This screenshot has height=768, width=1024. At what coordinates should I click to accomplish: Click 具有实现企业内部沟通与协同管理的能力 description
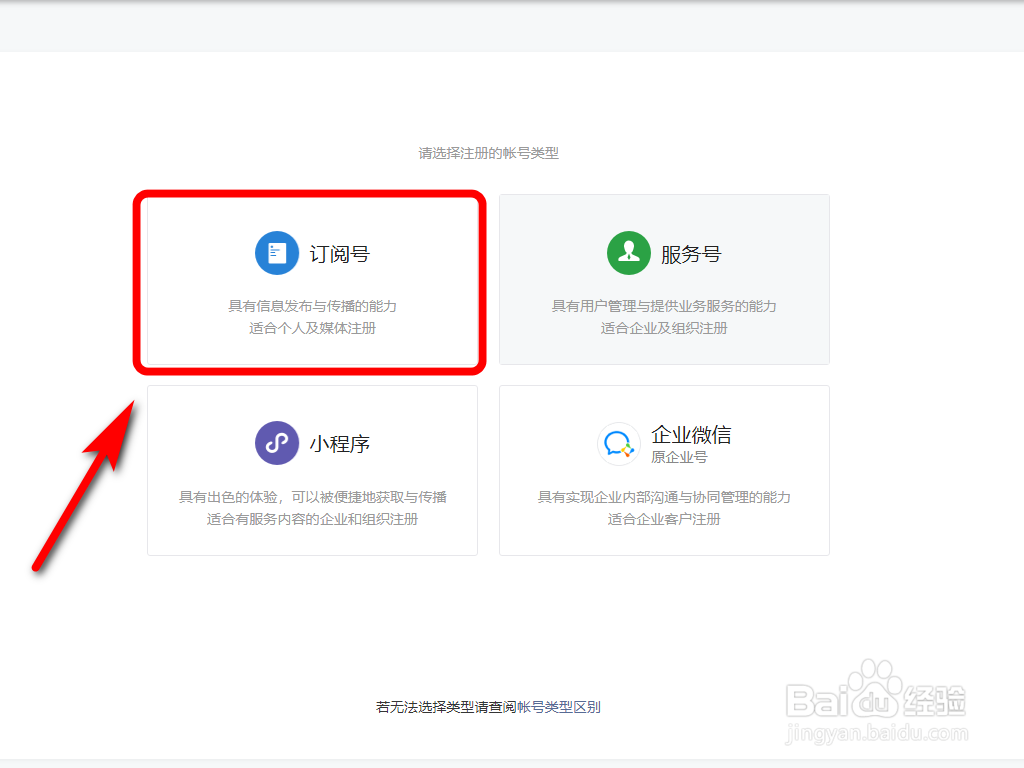(664, 497)
